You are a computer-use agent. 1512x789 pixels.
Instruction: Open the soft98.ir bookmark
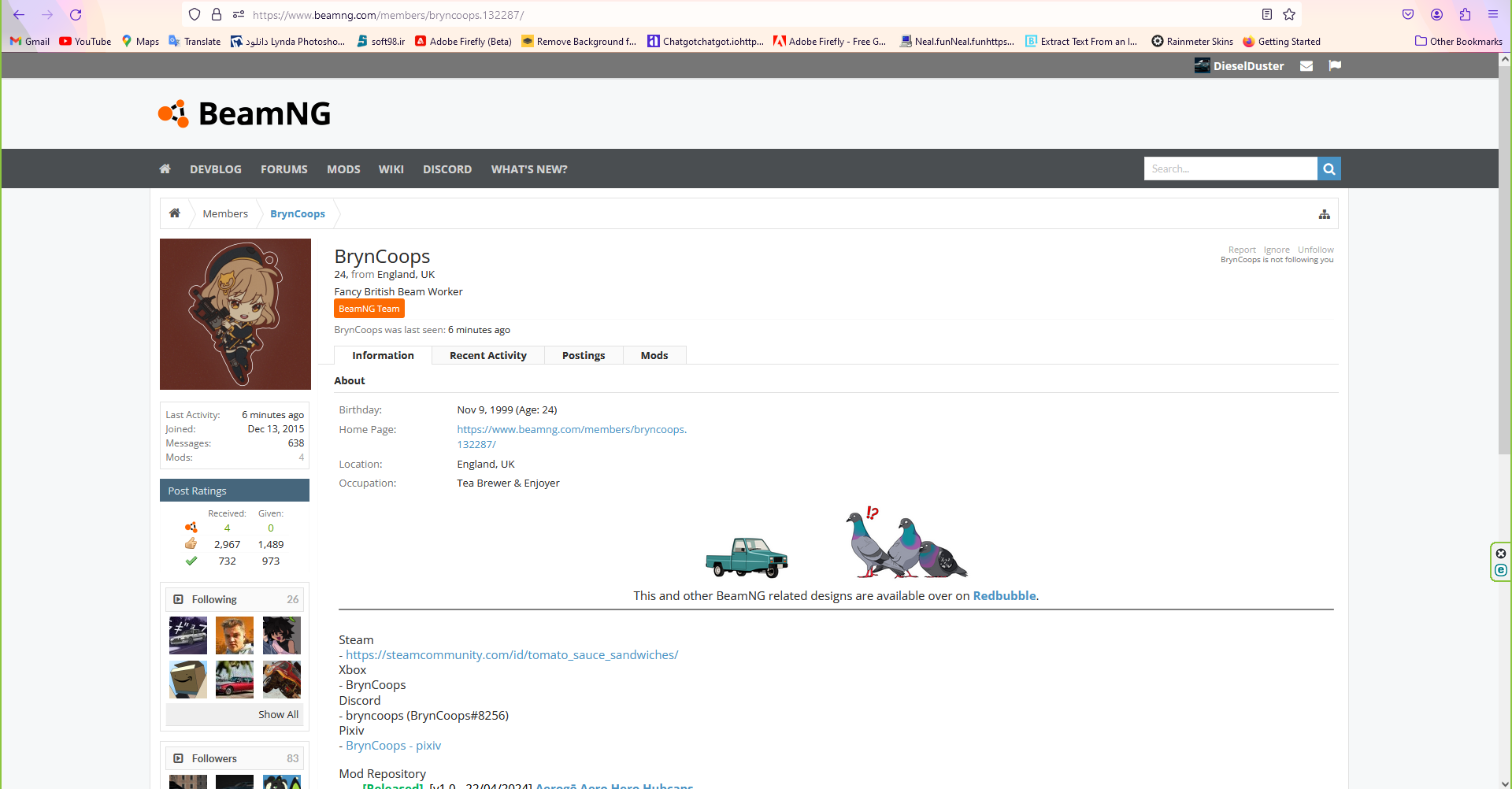pos(381,42)
